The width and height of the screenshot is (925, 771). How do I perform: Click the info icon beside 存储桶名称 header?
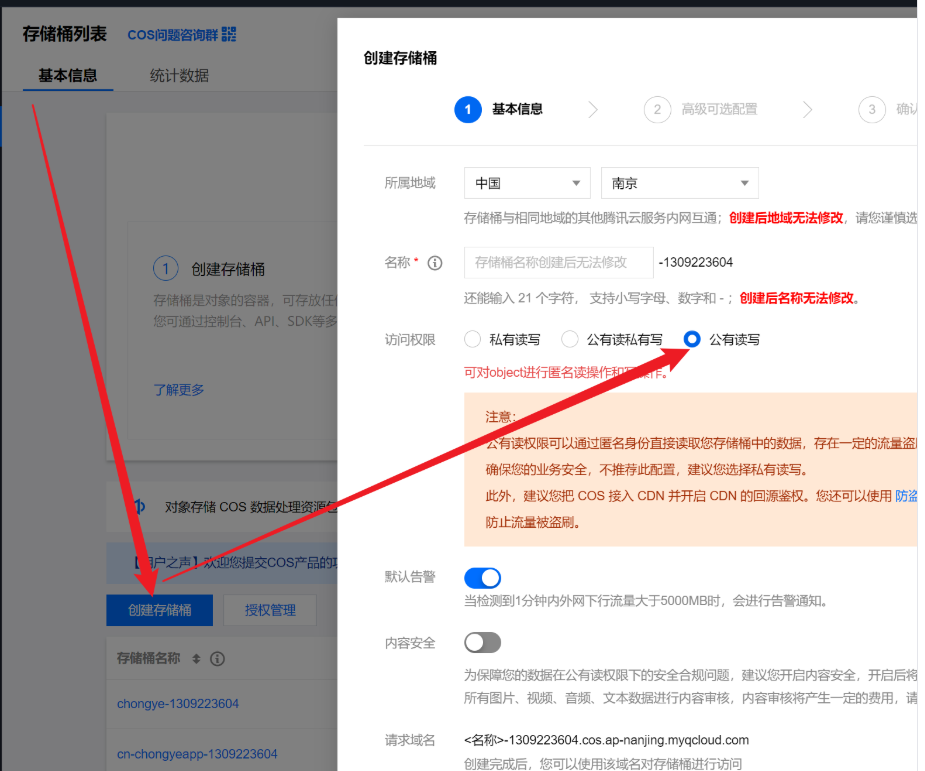(x=217, y=659)
